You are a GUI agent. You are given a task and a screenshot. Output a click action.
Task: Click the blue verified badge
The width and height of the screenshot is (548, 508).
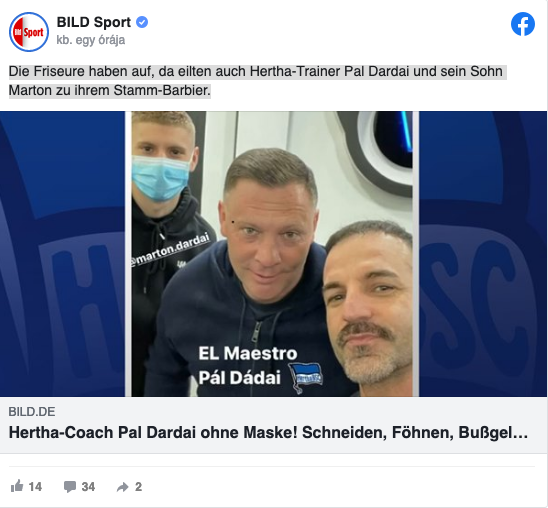coord(142,22)
